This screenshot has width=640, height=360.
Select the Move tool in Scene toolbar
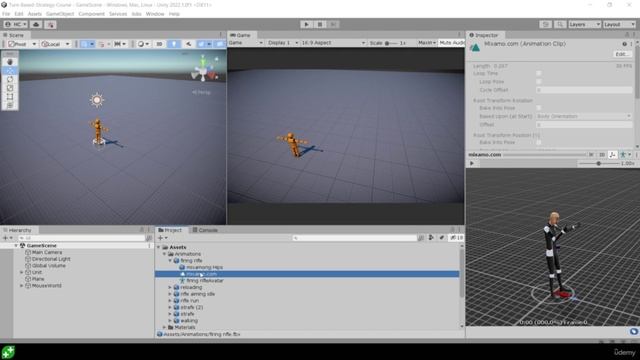pyautogui.click(x=10, y=71)
